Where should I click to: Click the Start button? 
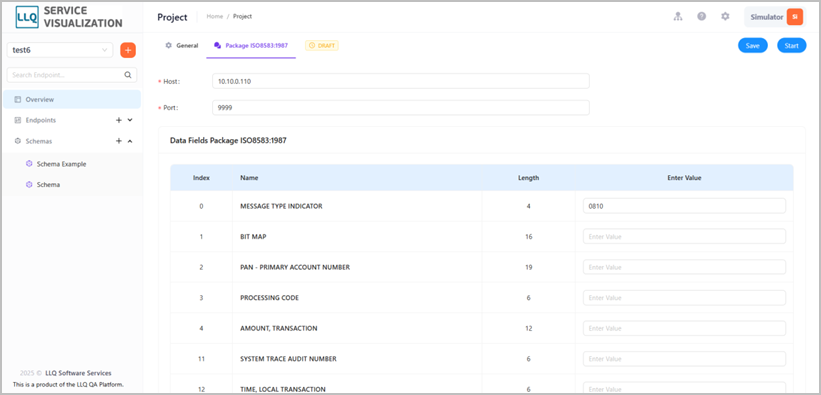point(792,46)
